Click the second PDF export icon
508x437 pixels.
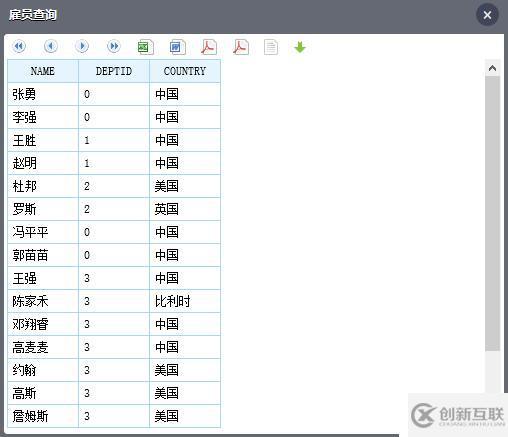[240, 47]
